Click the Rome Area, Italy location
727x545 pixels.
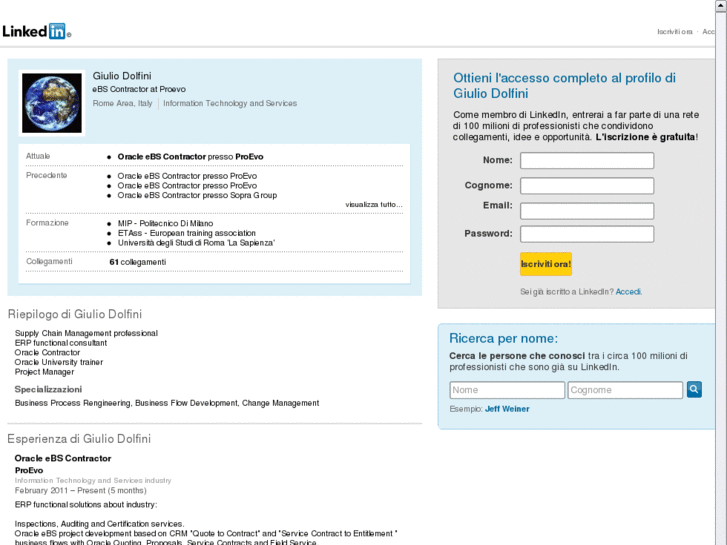[x=122, y=103]
